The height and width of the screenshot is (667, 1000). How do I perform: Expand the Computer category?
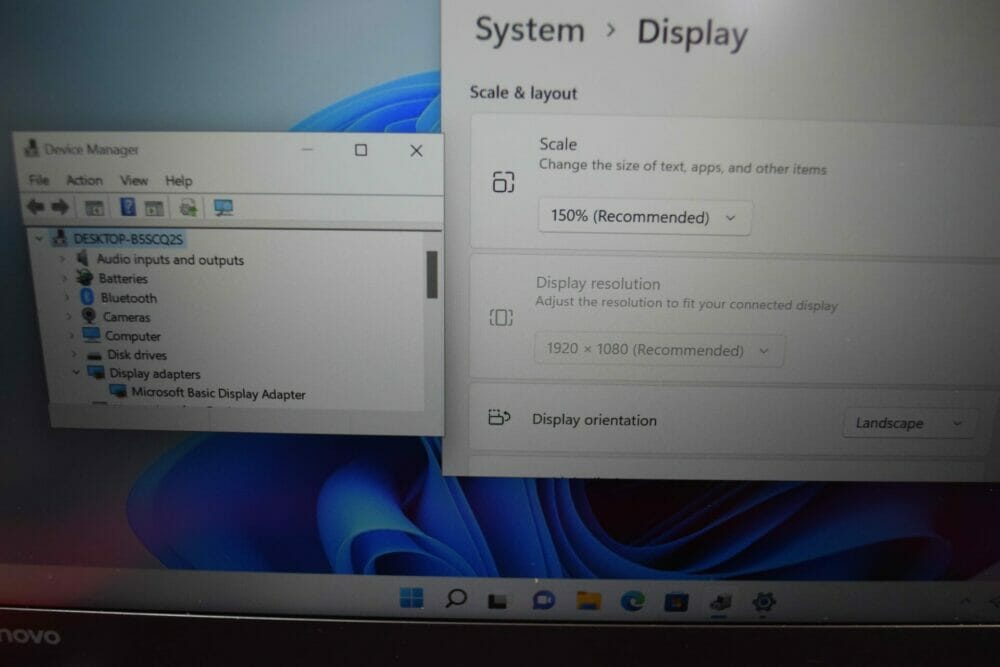pos(71,335)
